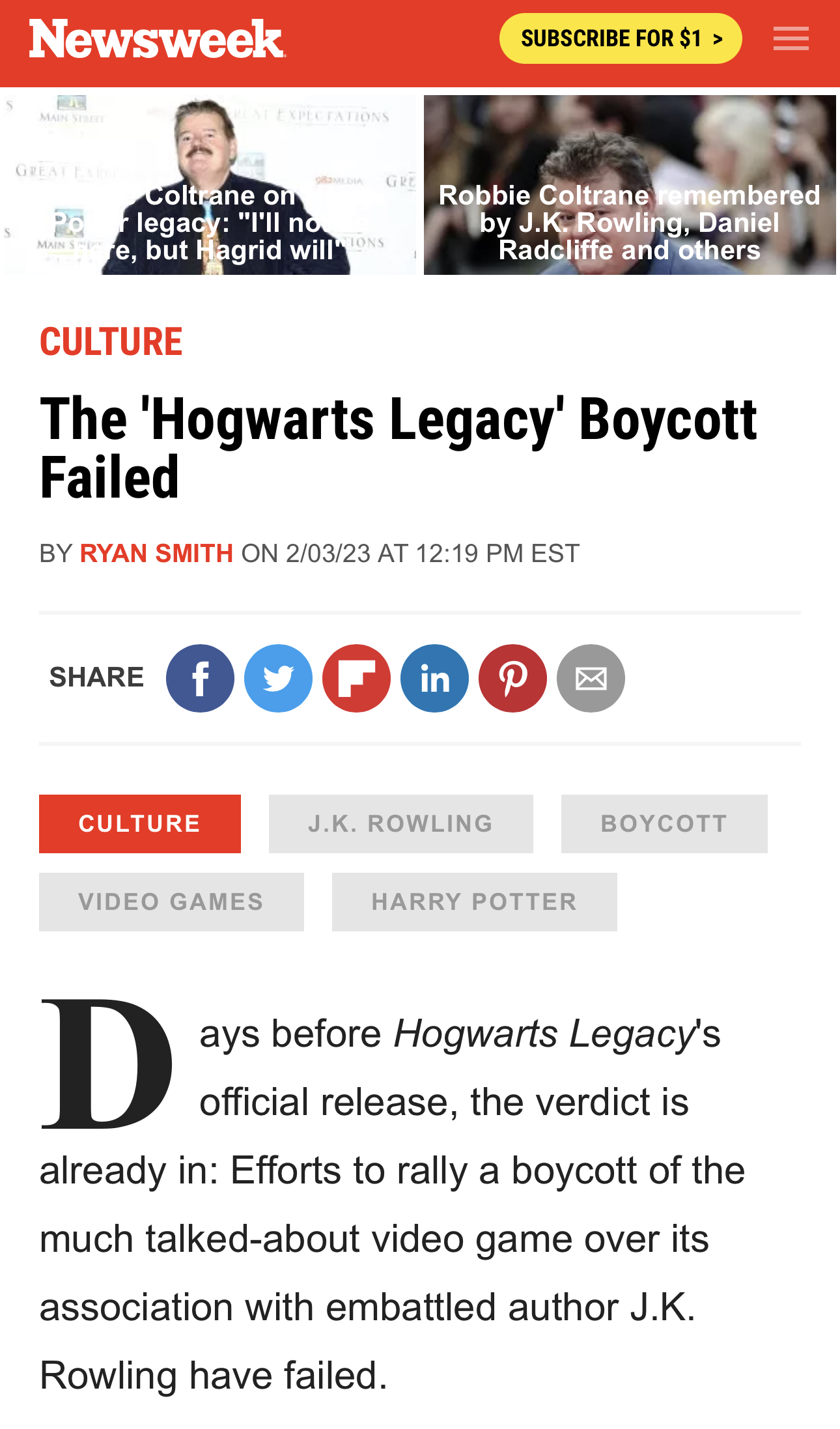
Task: Share article on Facebook
Action: 200,678
